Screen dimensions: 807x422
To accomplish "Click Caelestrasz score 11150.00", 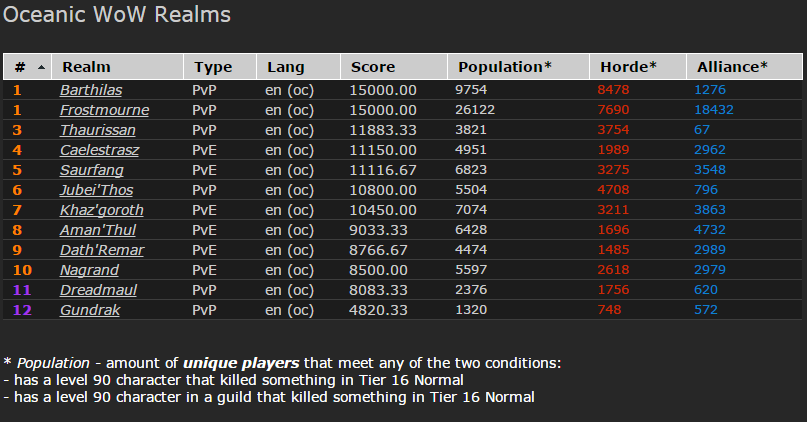I will tap(383, 150).
